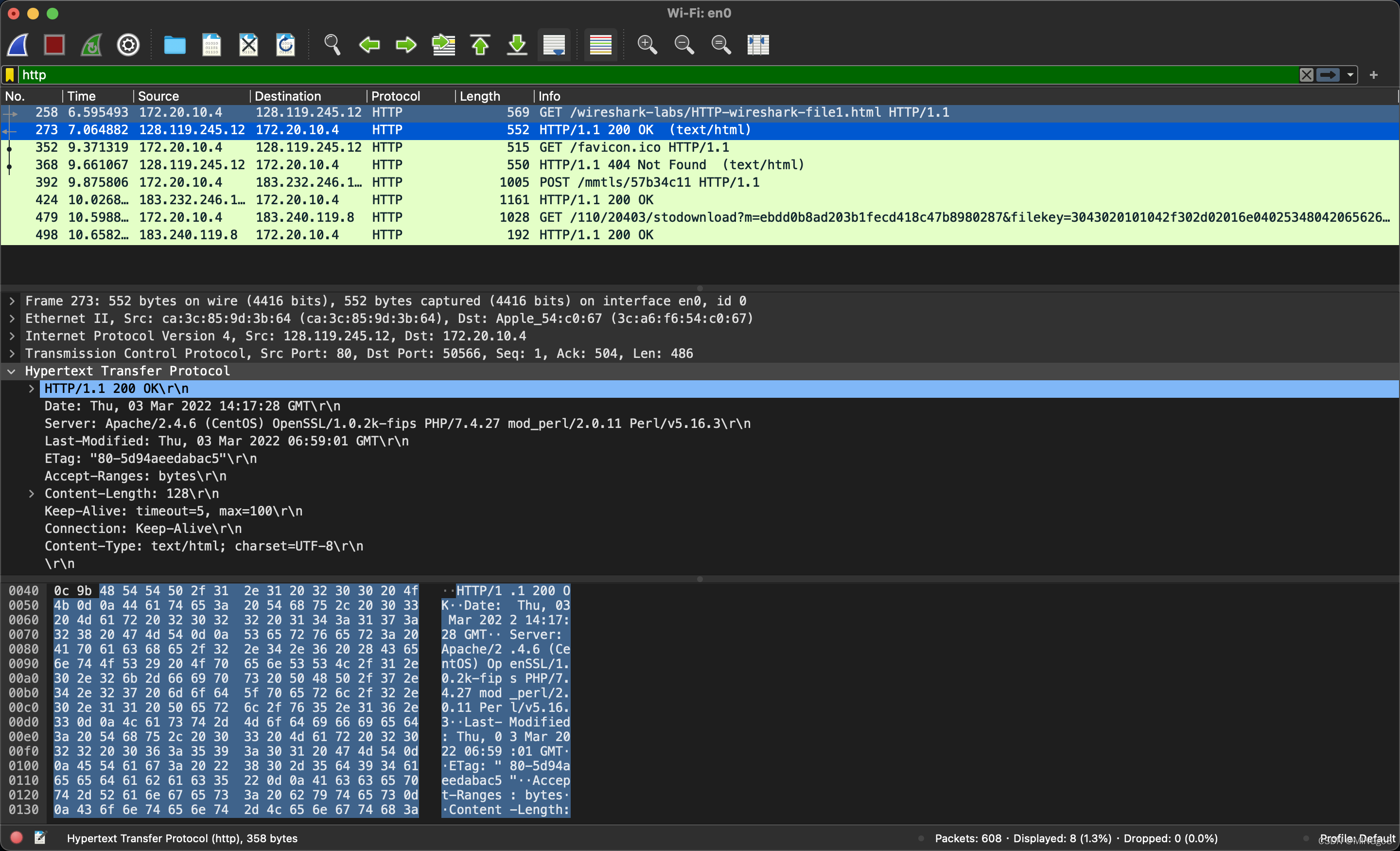This screenshot has width=1400, height=851.
Task: Jump to the last packet
Action: tap(517, 44)
